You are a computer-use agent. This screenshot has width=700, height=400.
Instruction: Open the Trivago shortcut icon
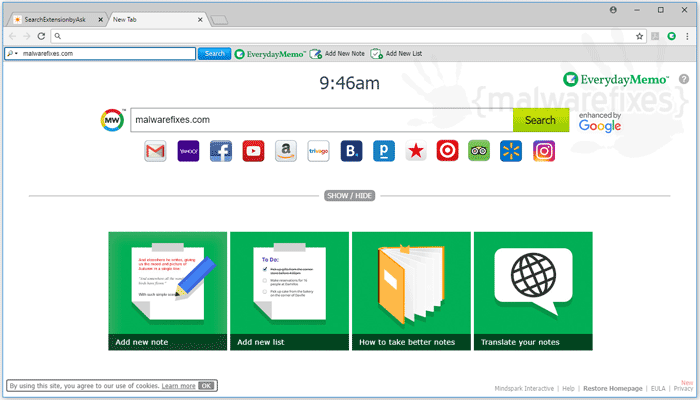pos(318,151)
